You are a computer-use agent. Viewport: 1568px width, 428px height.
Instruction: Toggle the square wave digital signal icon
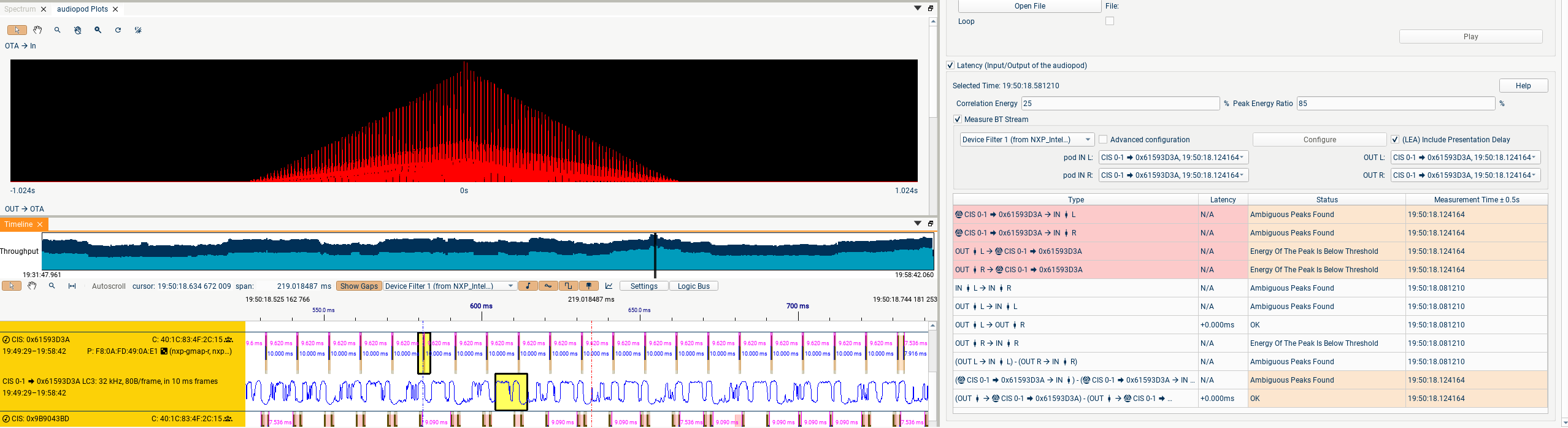568,286
